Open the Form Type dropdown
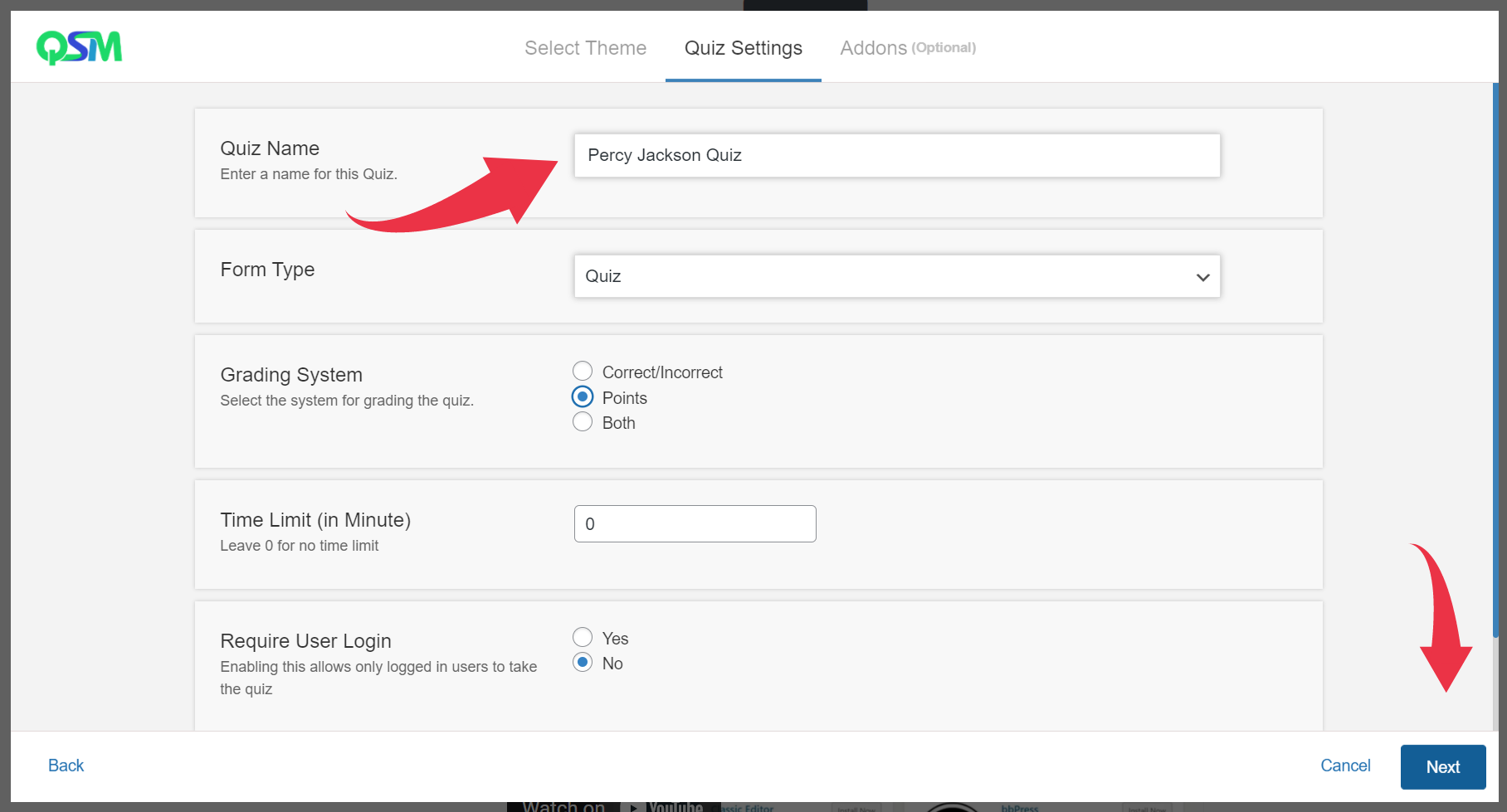Image resolution: width=1507 pixels, height=812 pixels. pos(896,276)
